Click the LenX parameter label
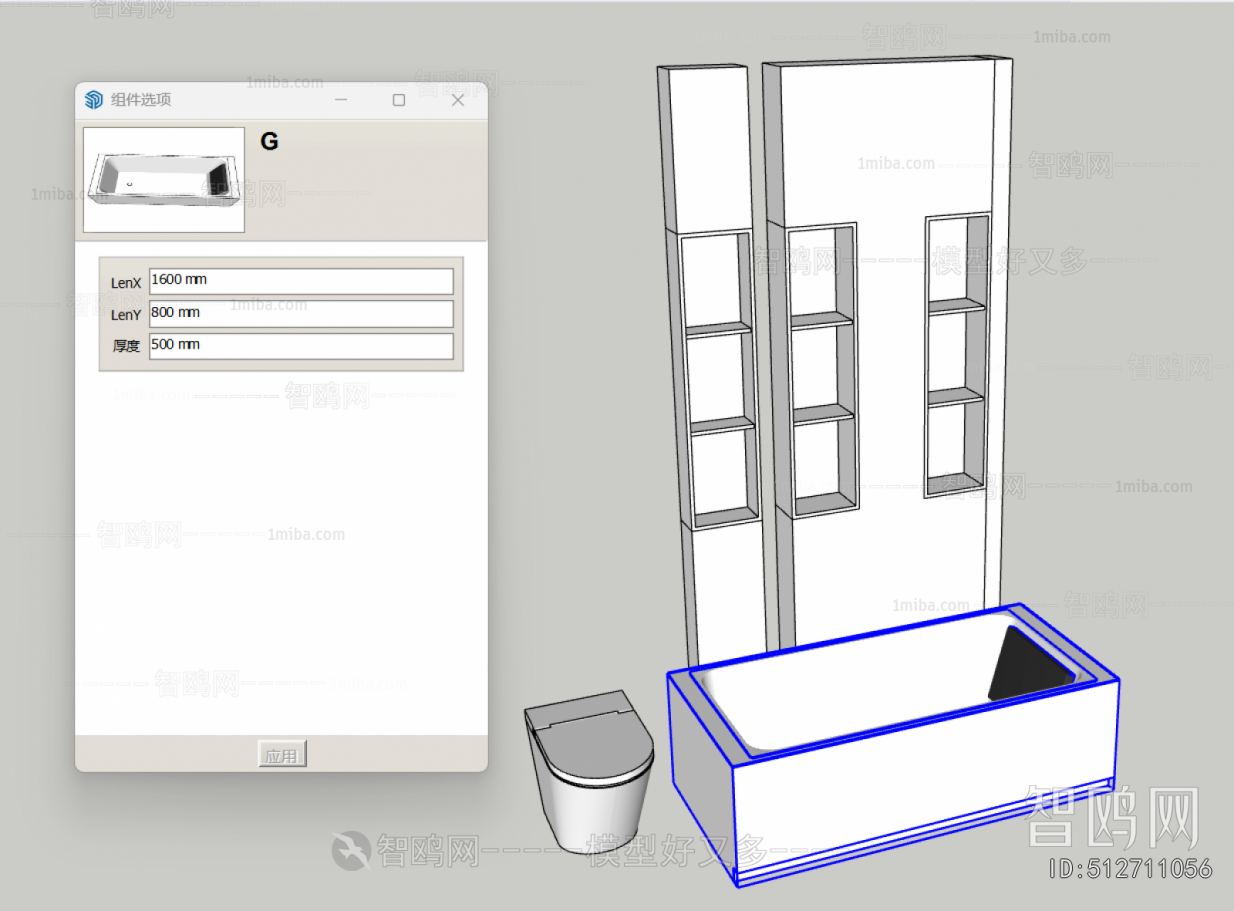 (x=124, y=282)
